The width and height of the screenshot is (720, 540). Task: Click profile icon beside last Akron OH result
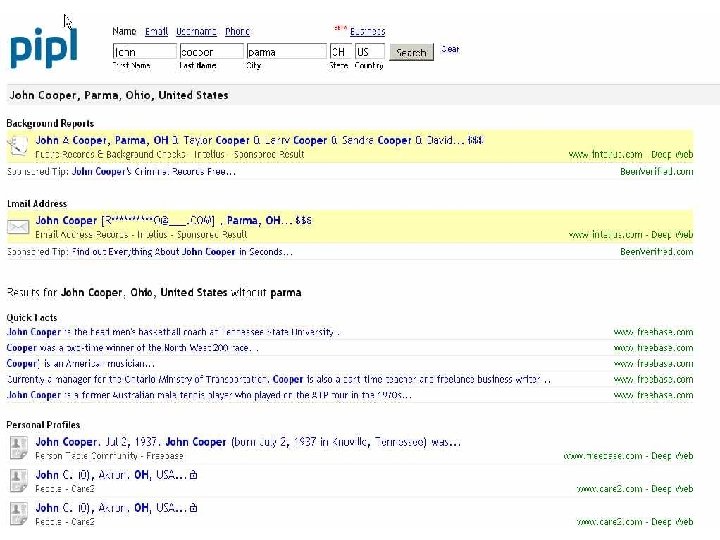coord(19,514)
